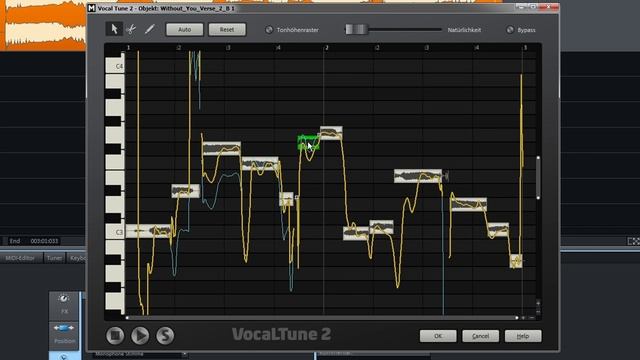
Task: Click the horizontal scrollbar below pitch editor
Action: [322, 318]
